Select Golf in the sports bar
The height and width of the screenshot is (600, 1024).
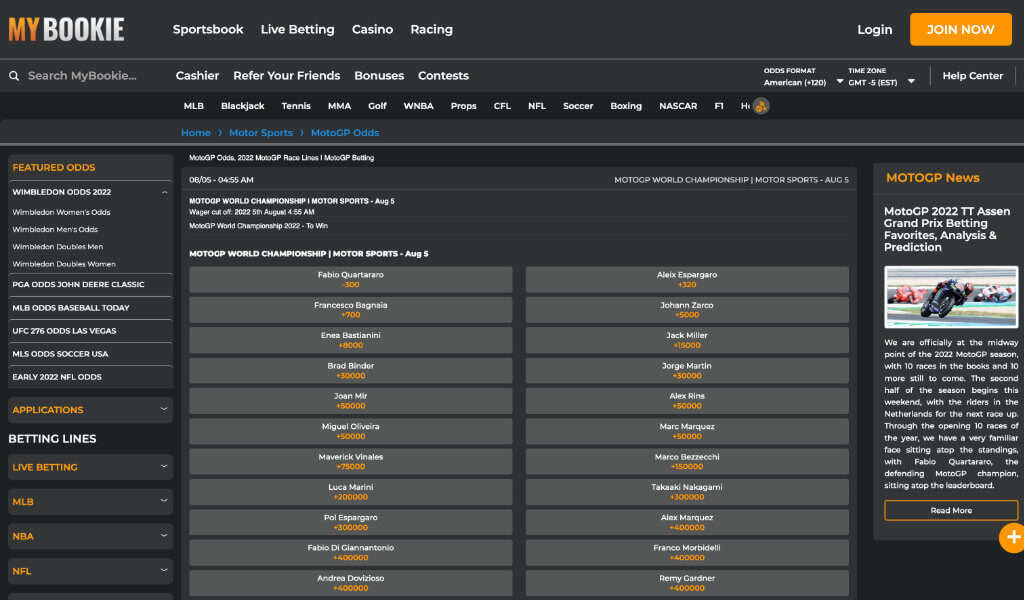tap(377, 106)
